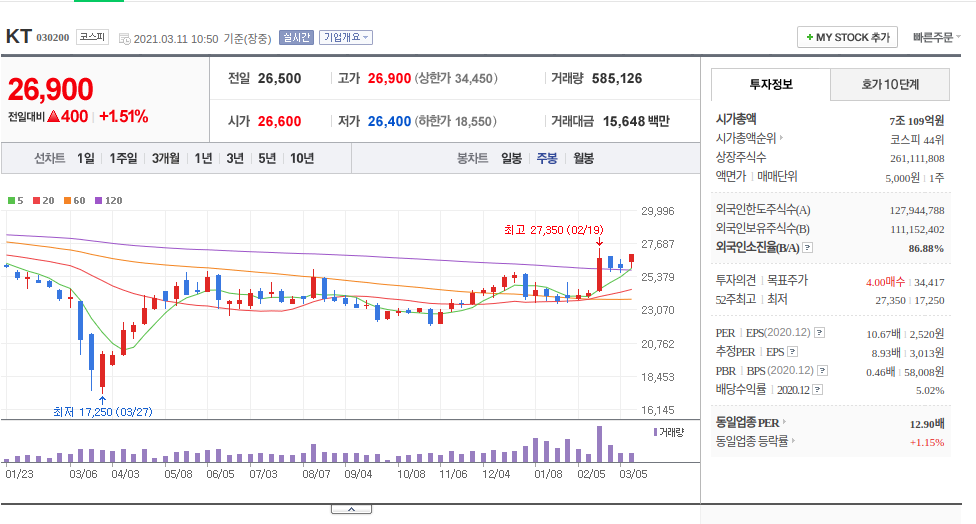Image resolution: width=976 pixels, height=524 pixels.
Task: Select the 주봉 candle chart
Action: pyautogui.click(x=547, y=159)
